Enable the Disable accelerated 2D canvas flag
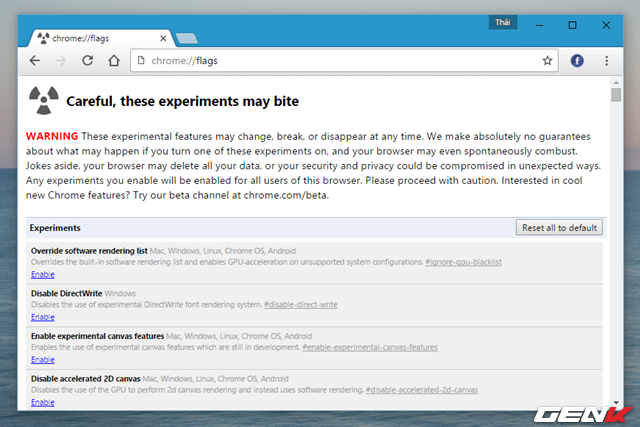The width and height of the screenshot is (640, 427). tap(43, 402)
